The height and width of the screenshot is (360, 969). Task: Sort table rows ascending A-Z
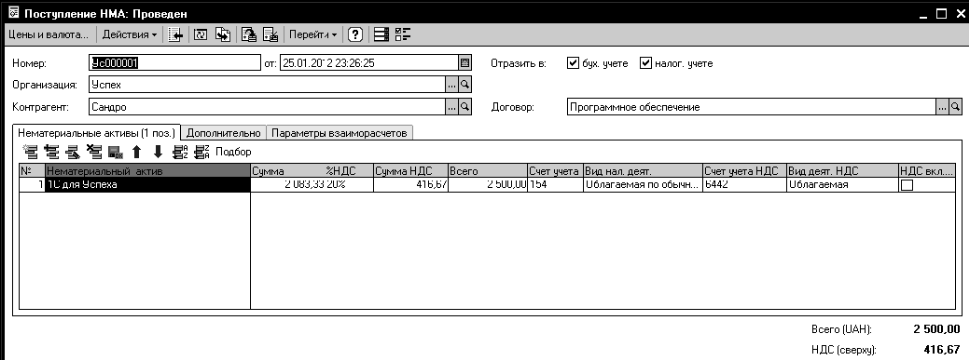[180, 151]
